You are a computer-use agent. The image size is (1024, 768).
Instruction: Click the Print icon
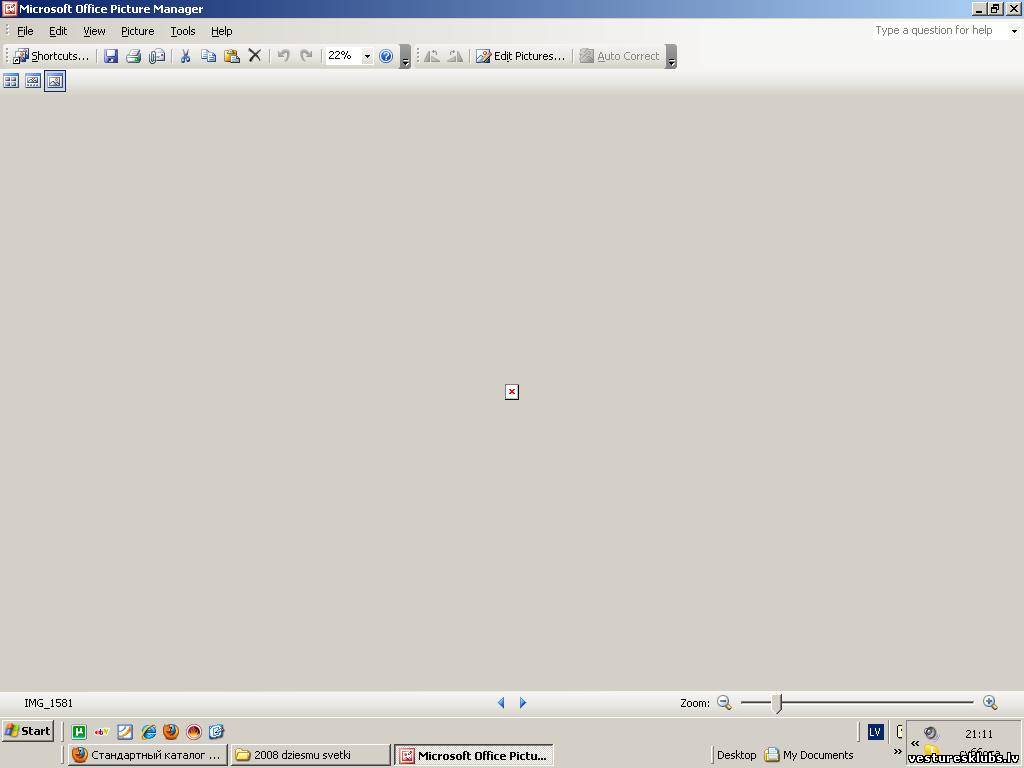coord(134,56)
